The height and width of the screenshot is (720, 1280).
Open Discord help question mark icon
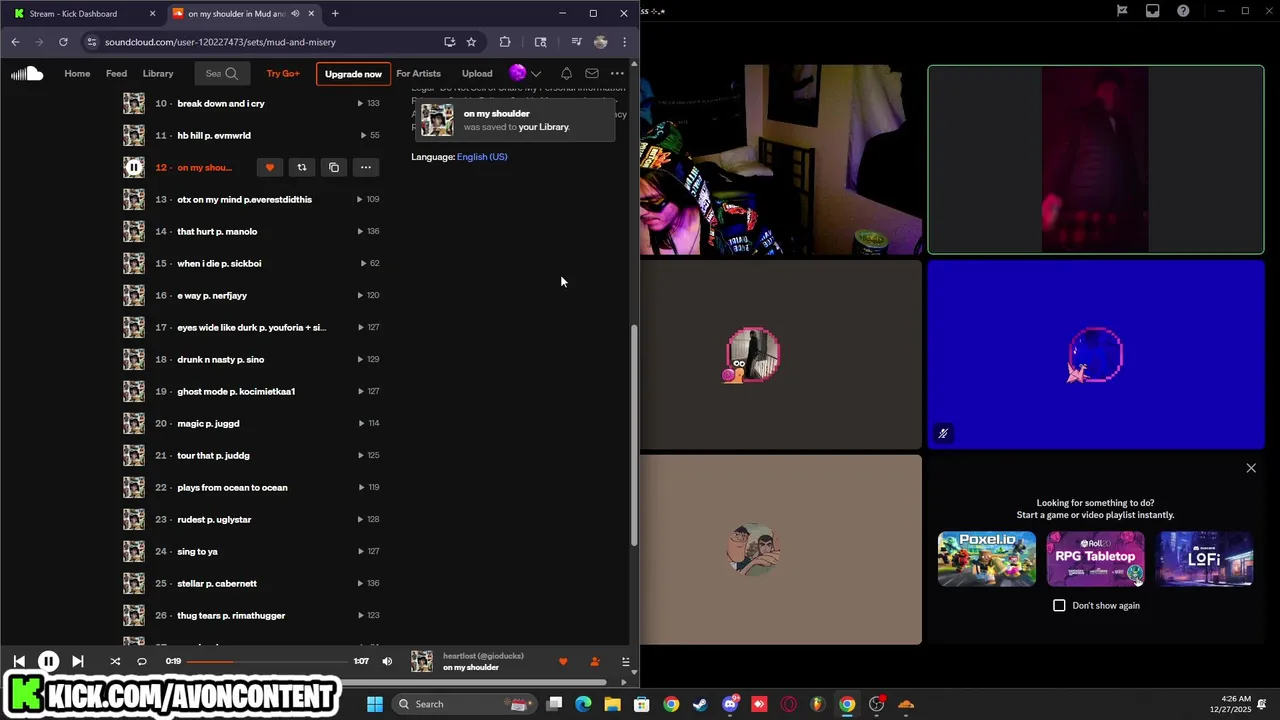tap(1183, 11)
